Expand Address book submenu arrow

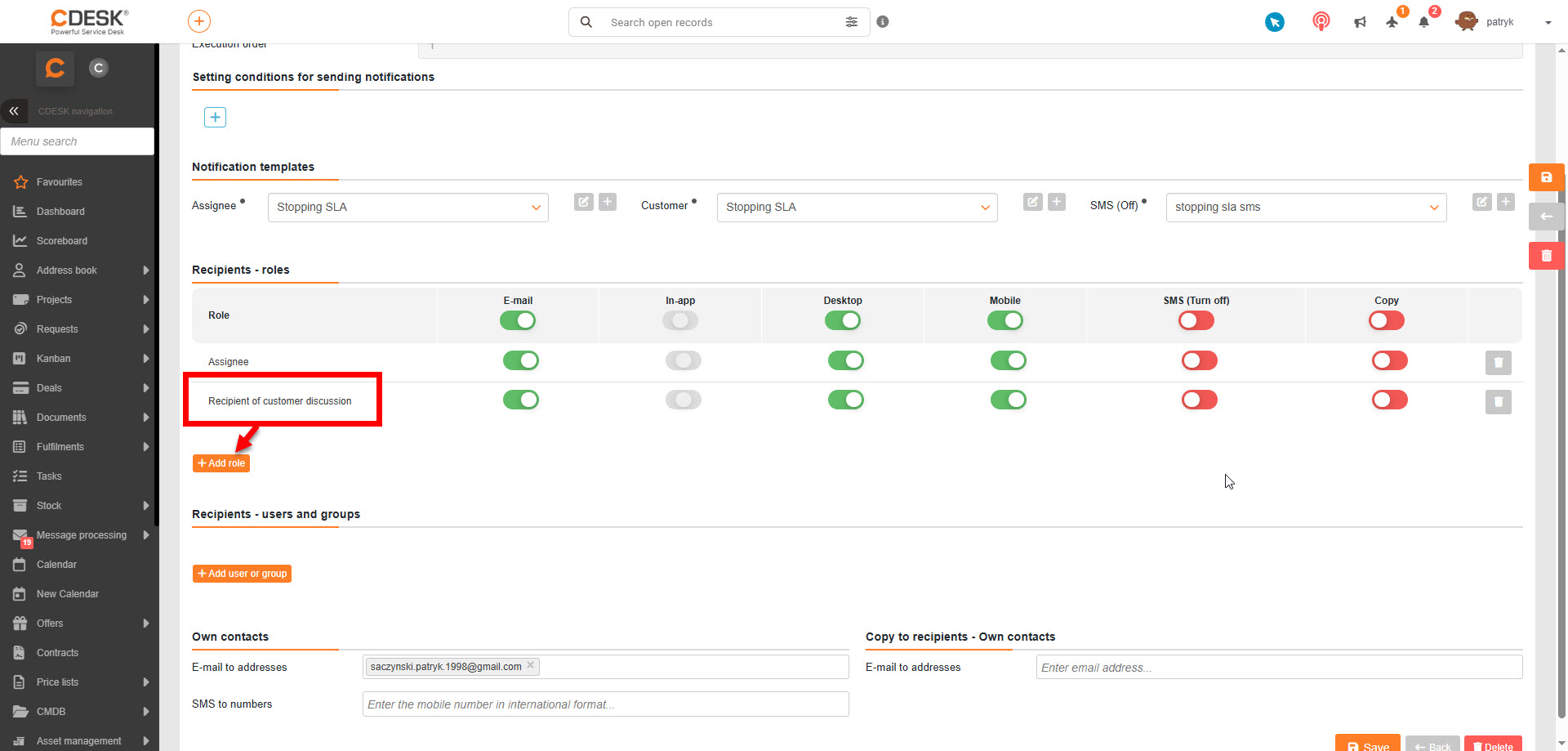pyautogui.click(x=146, y=270)
